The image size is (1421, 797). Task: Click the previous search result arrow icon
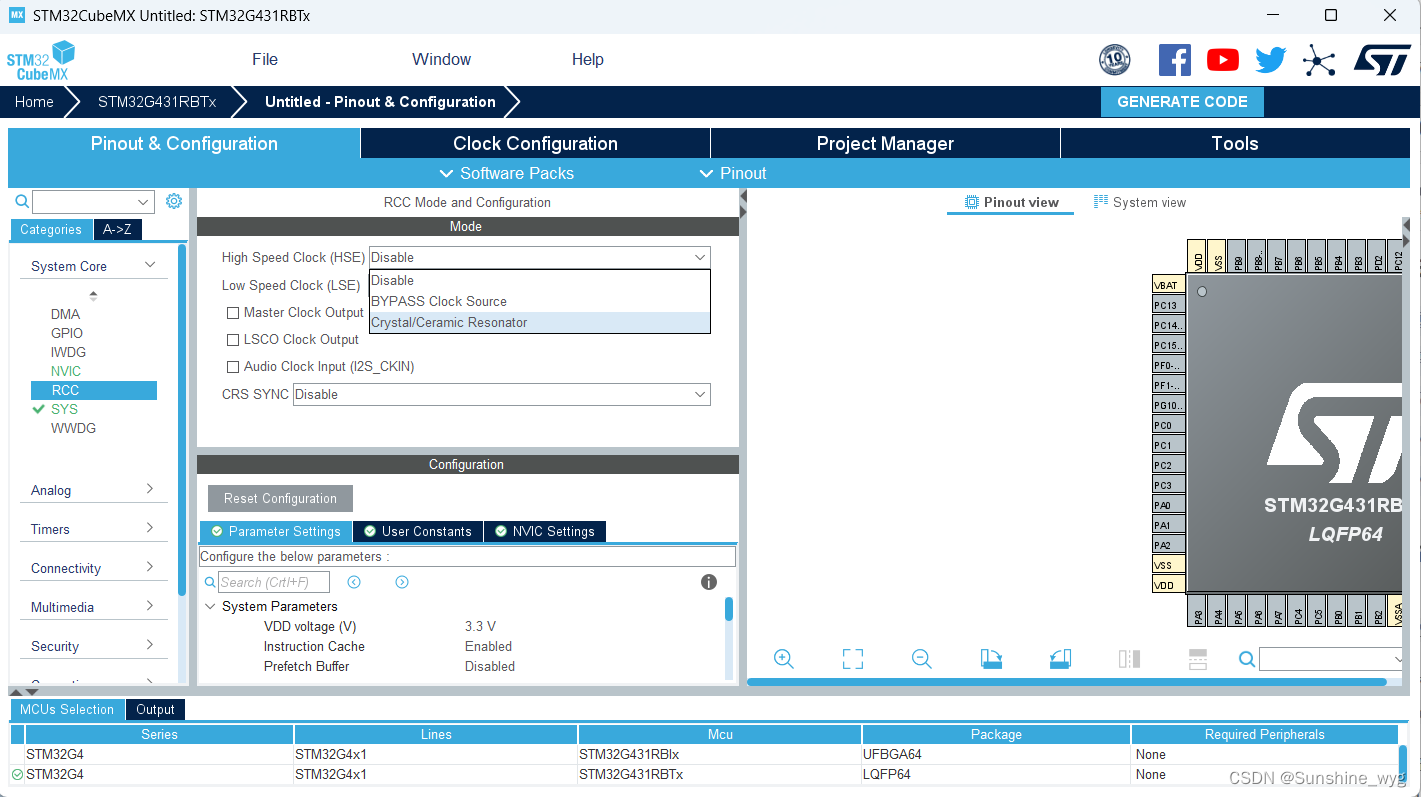[x=354, y=582]
